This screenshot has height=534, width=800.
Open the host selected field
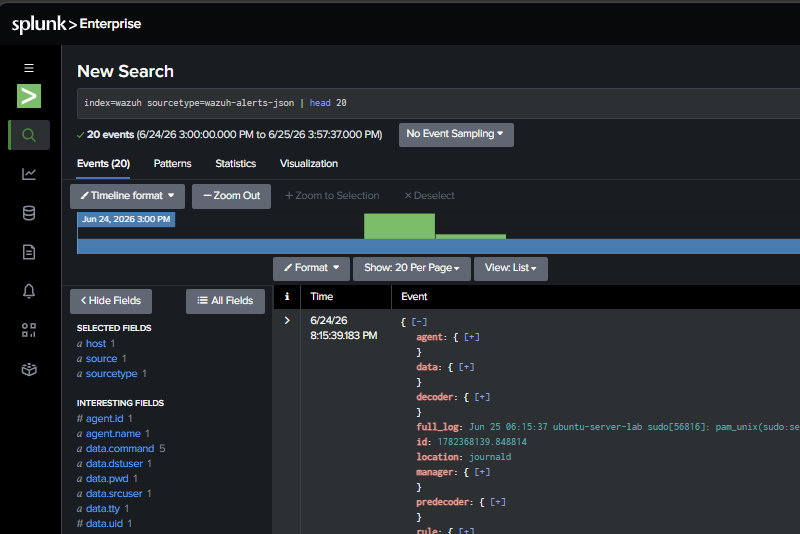[x=96, y=344]
